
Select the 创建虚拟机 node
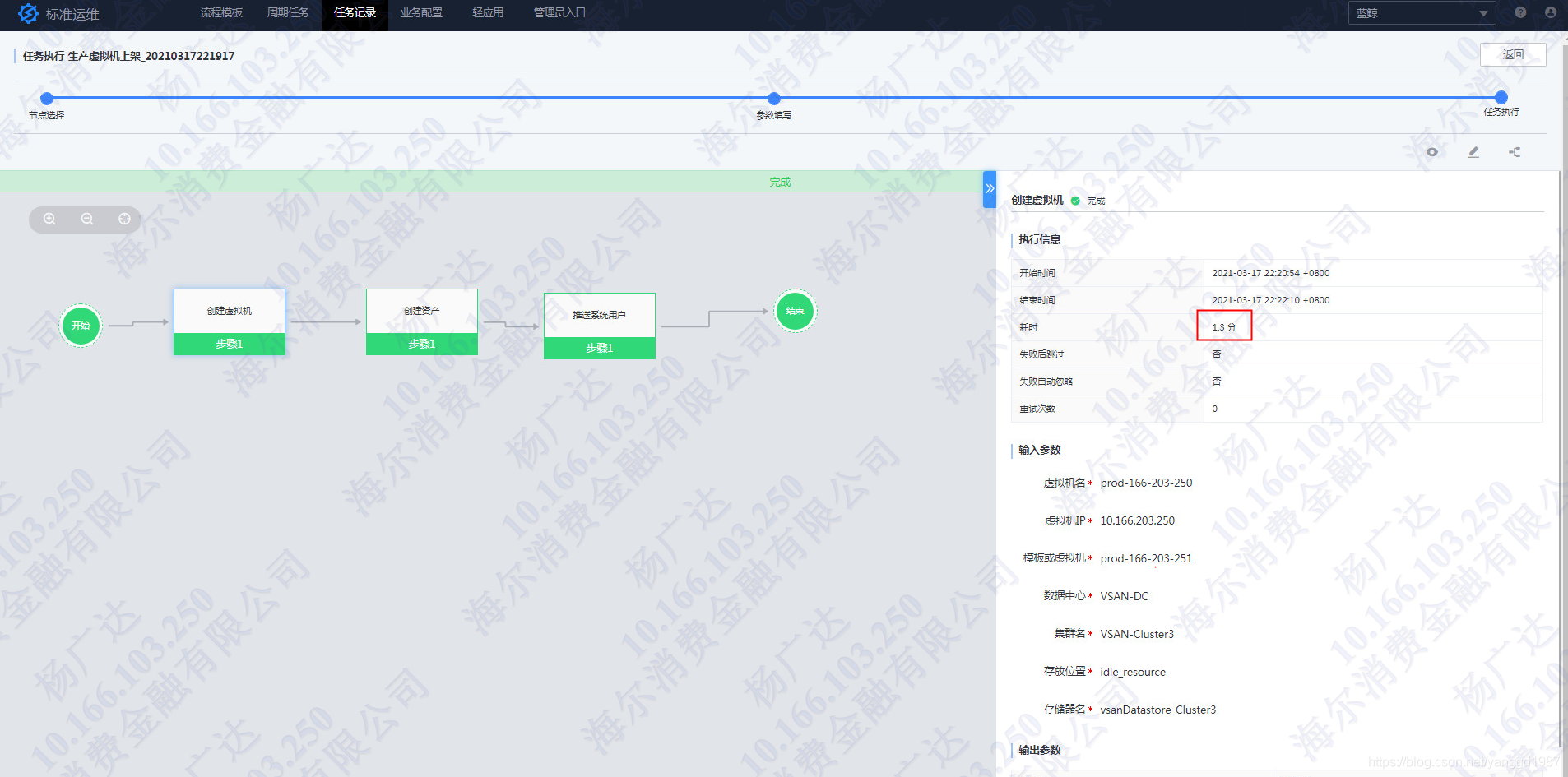pyautogui.click(x=230, y=321)
